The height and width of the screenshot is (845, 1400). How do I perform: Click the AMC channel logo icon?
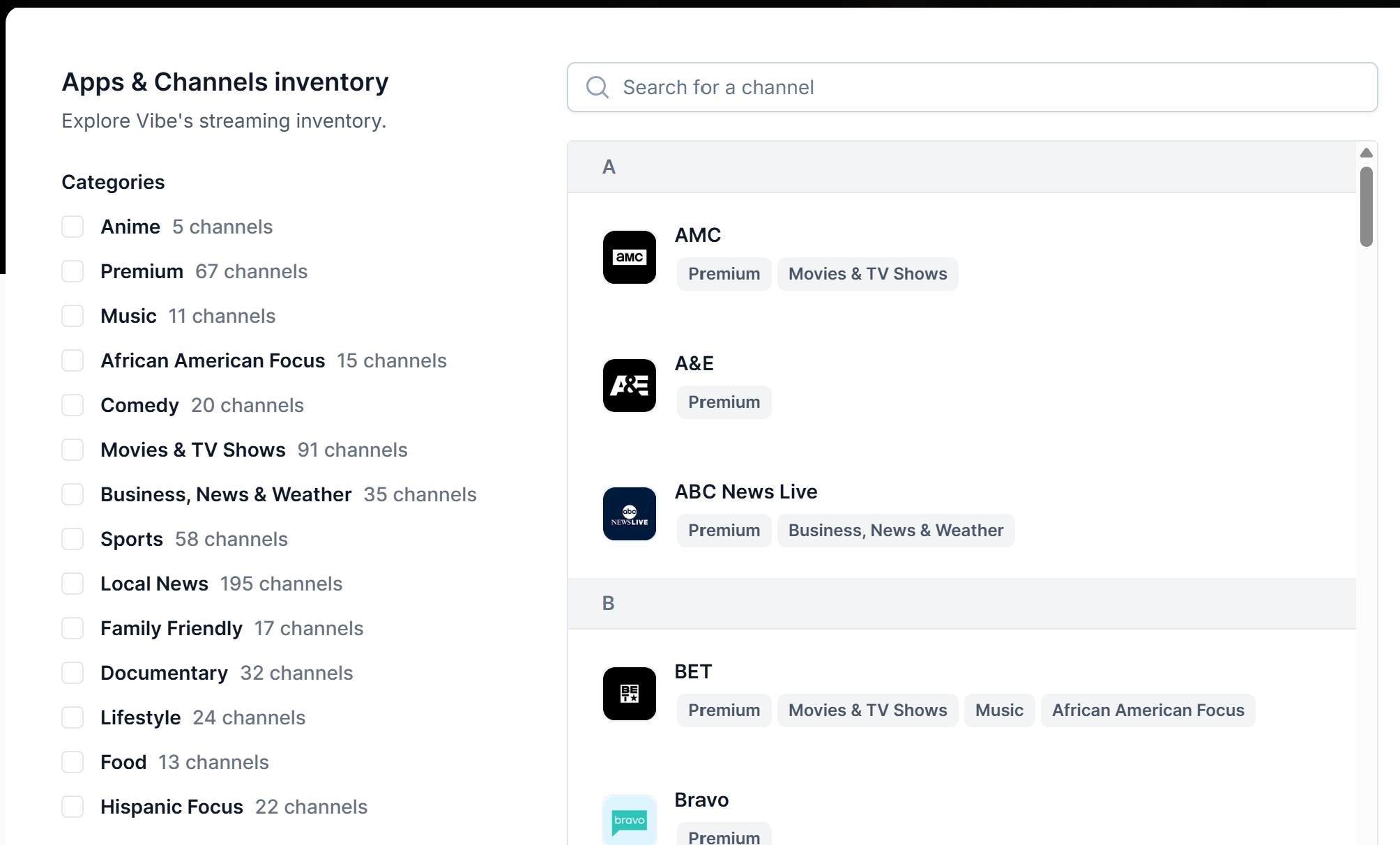629,257
